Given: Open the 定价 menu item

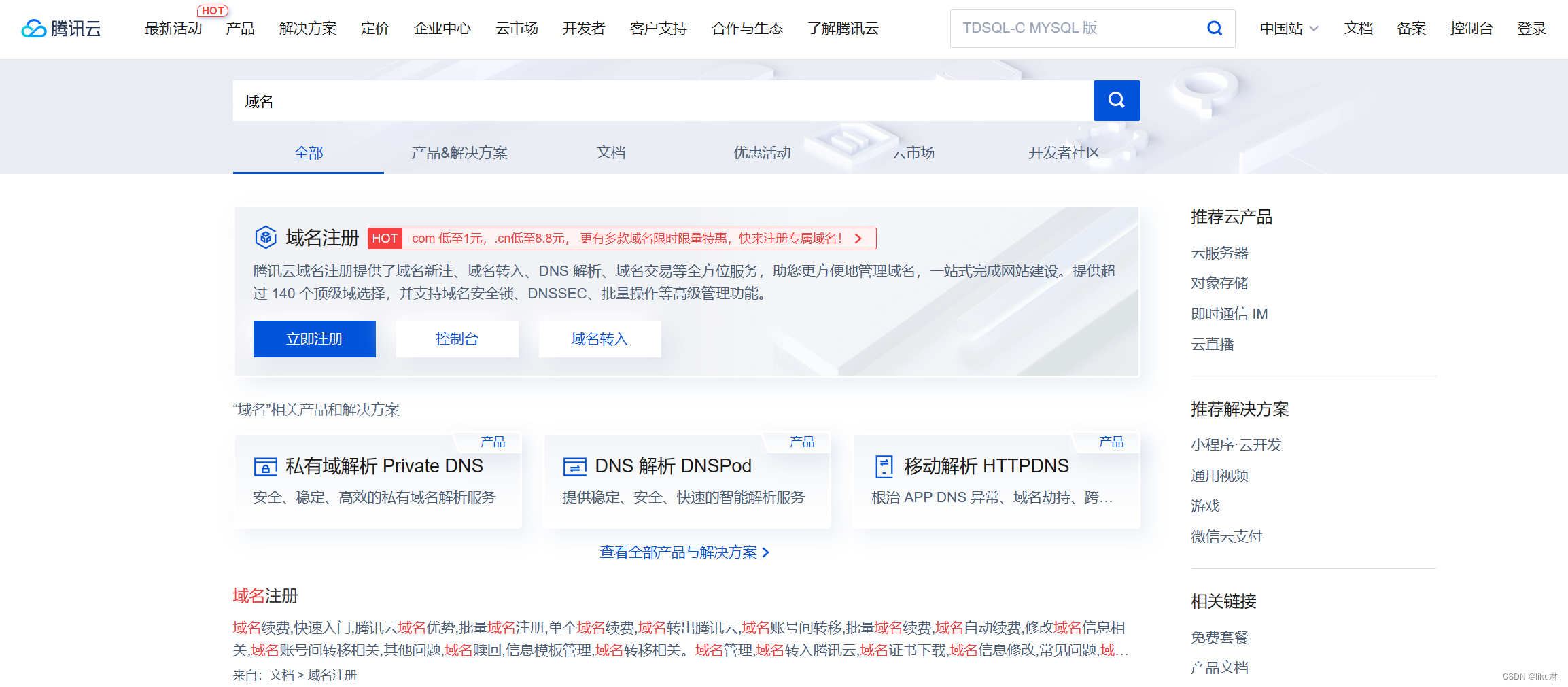Looking at the screenshot, I should click(x=374, y=29).
